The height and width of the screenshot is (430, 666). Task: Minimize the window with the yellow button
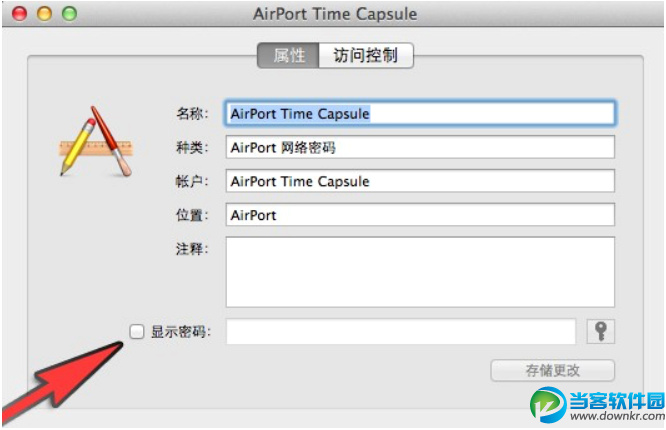click(44, 14)
